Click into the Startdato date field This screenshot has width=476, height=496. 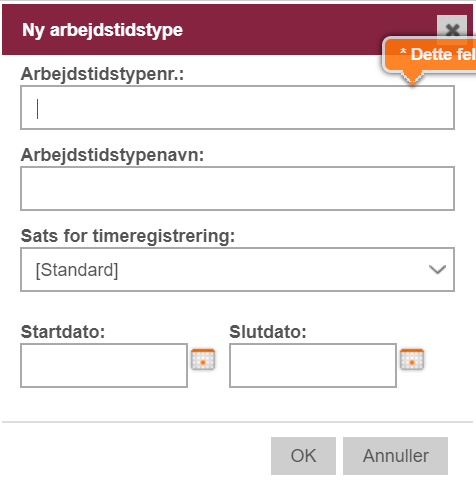[104, 365]
